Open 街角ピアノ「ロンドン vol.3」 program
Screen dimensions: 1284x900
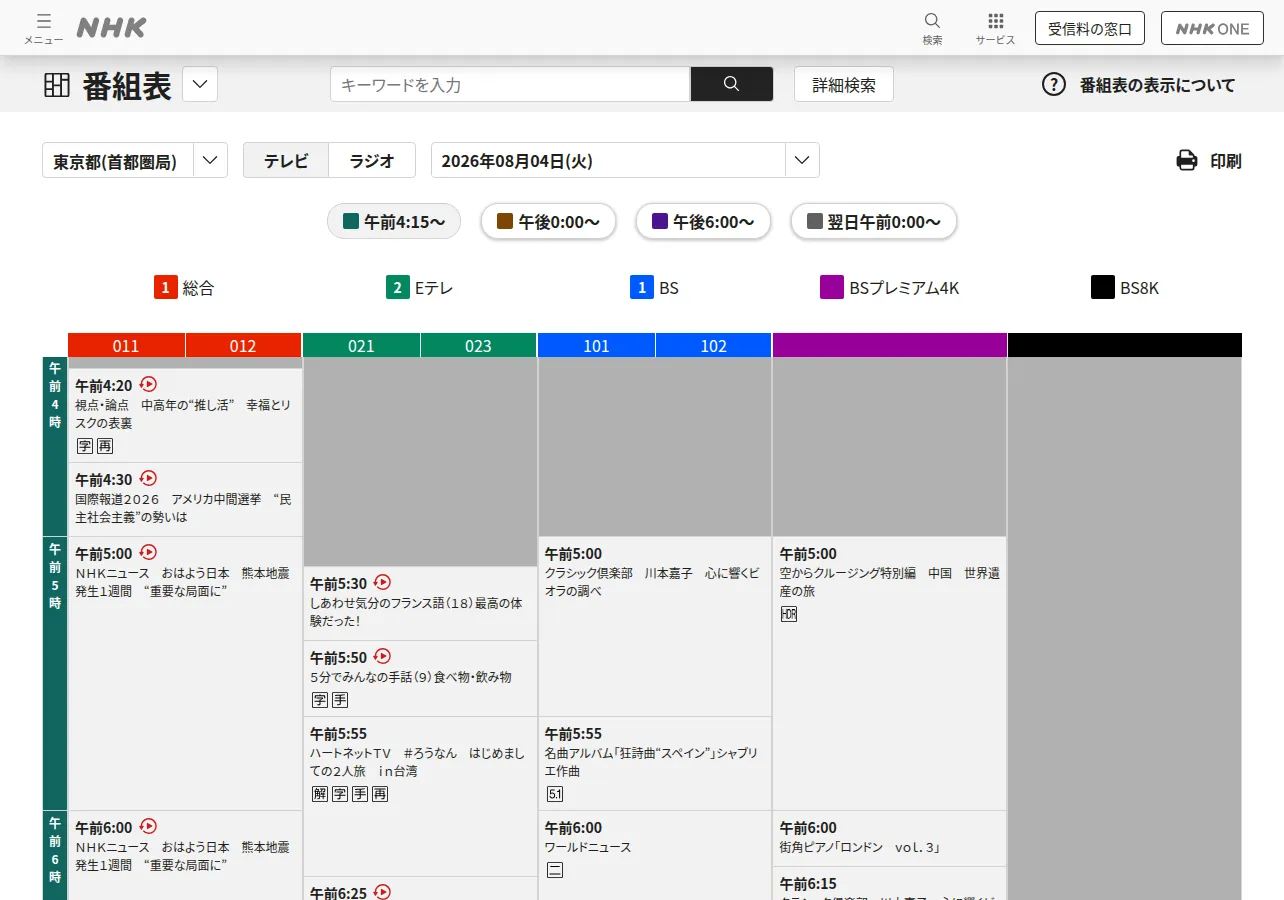[890, 838]
